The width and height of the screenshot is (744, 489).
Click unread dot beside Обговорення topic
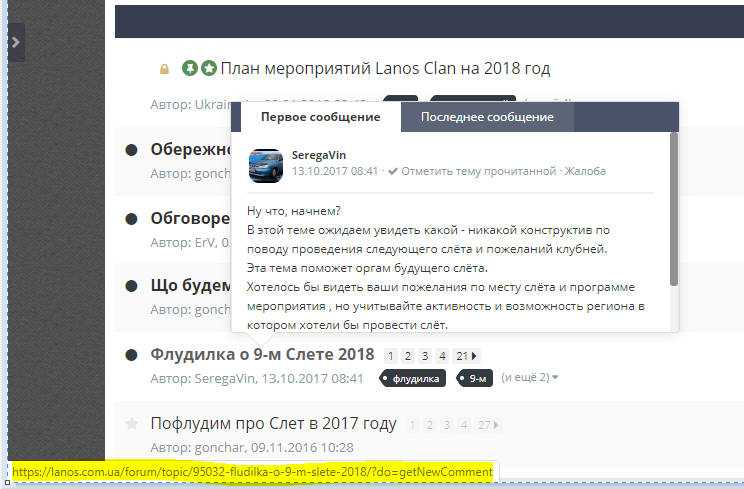(x=131, y=218)
